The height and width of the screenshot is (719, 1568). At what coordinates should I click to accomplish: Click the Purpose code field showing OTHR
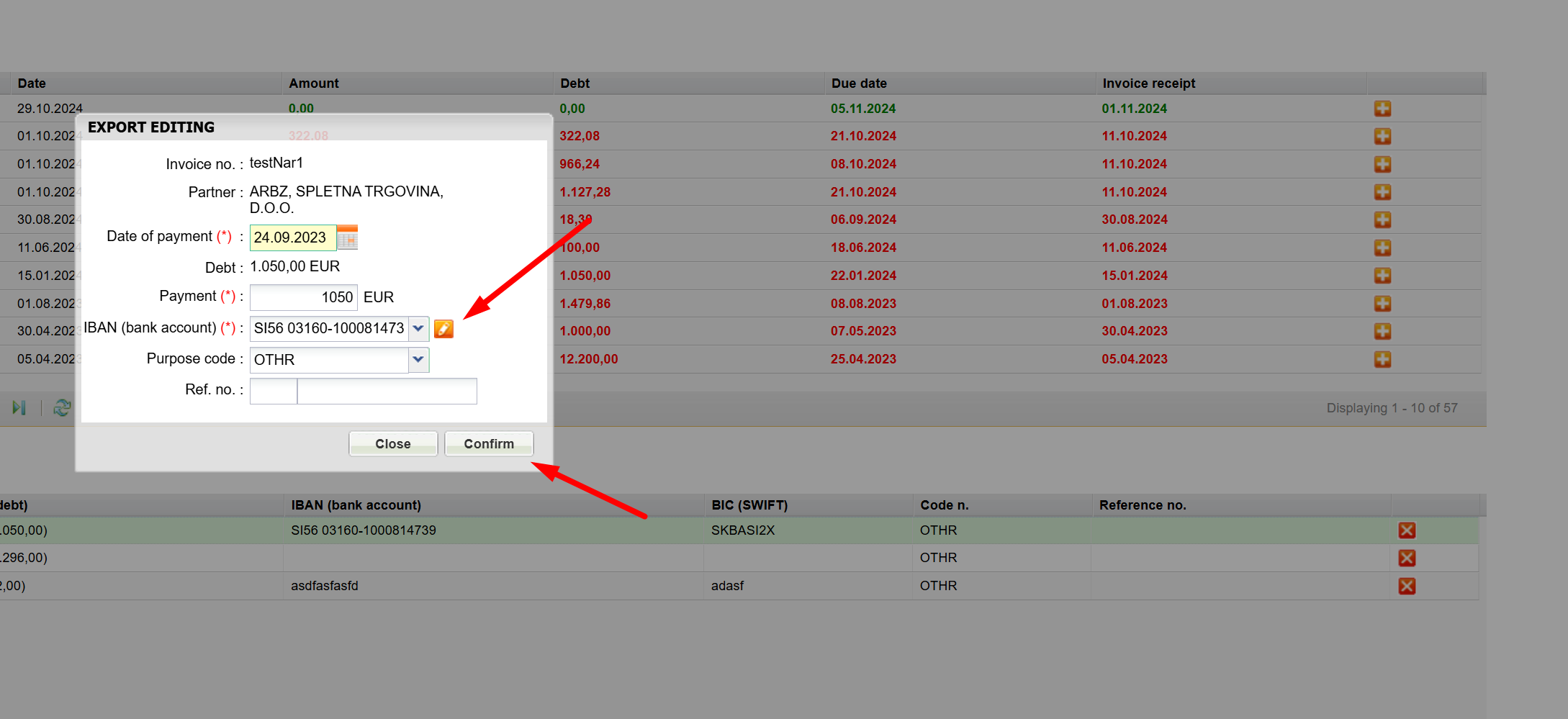tap(329, 360)
